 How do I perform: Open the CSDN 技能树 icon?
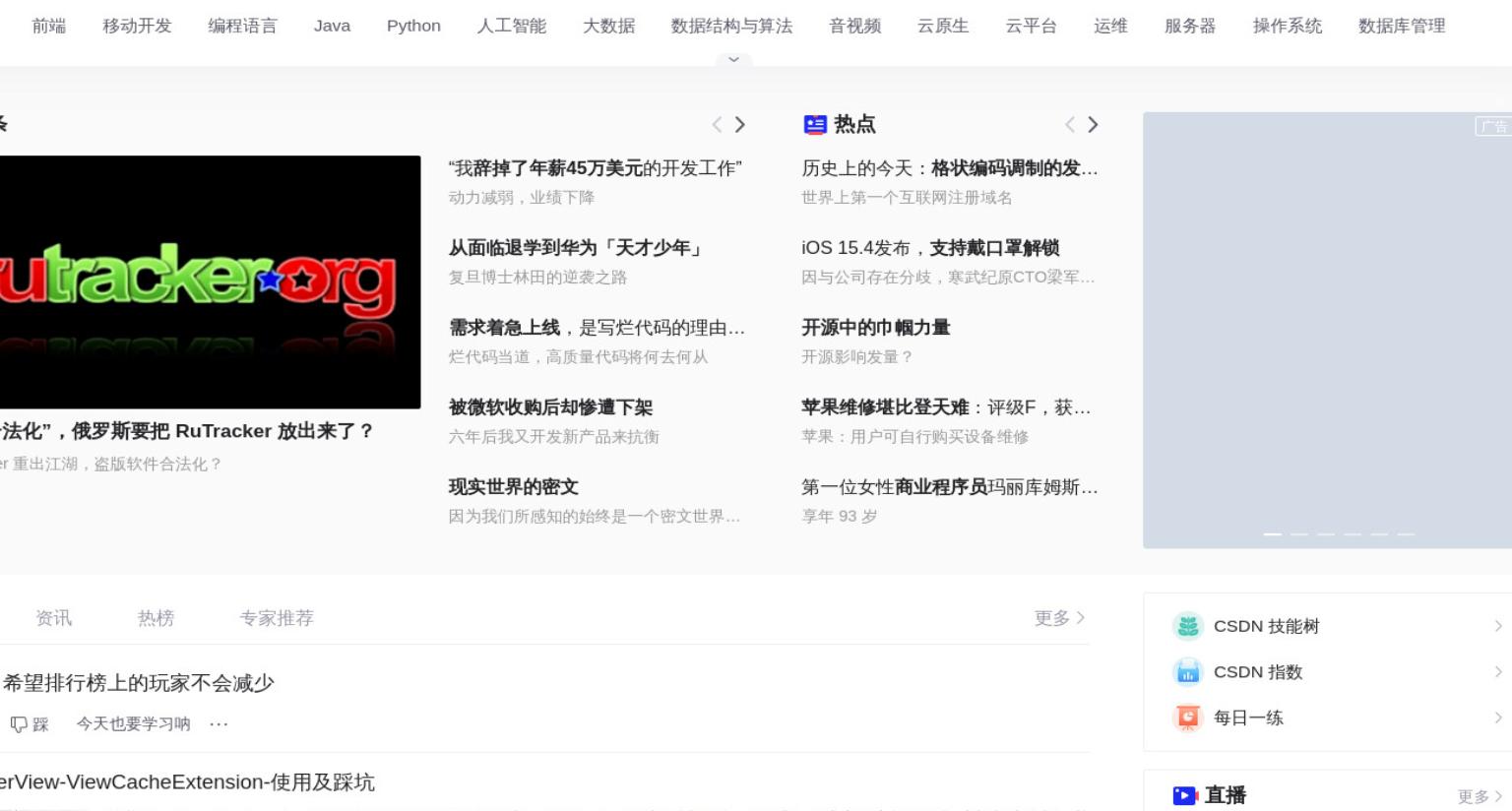(x=1188, y=626)
